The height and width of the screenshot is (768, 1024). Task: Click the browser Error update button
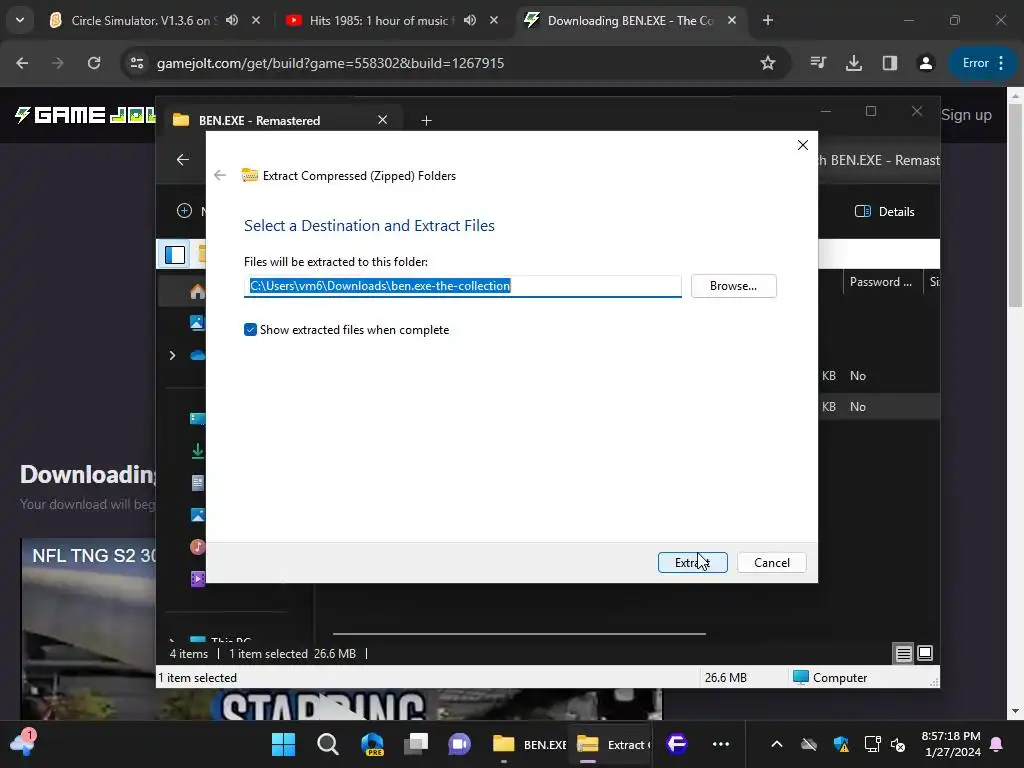[x=982, y=63]
